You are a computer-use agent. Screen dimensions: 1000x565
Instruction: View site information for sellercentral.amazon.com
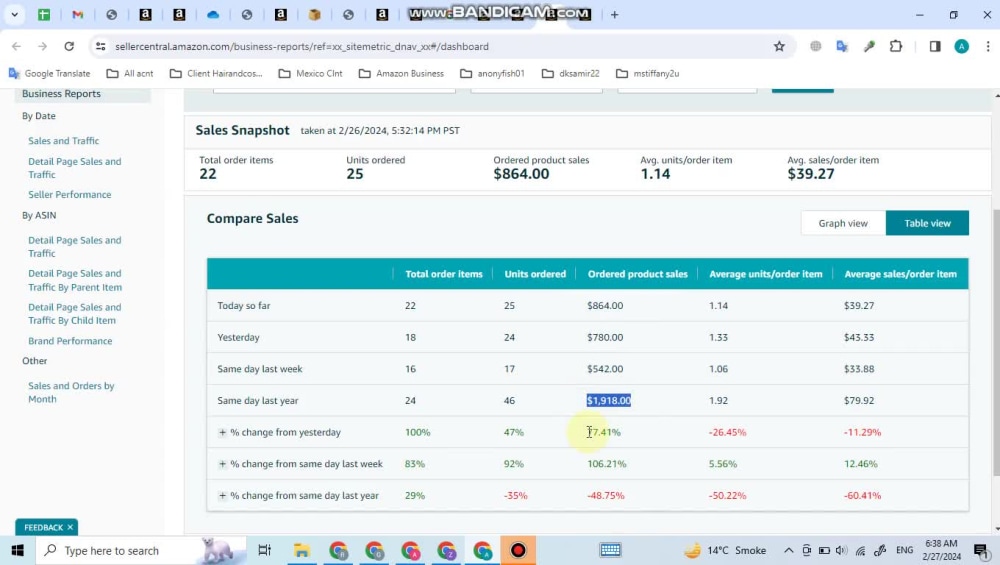point(100,47)
